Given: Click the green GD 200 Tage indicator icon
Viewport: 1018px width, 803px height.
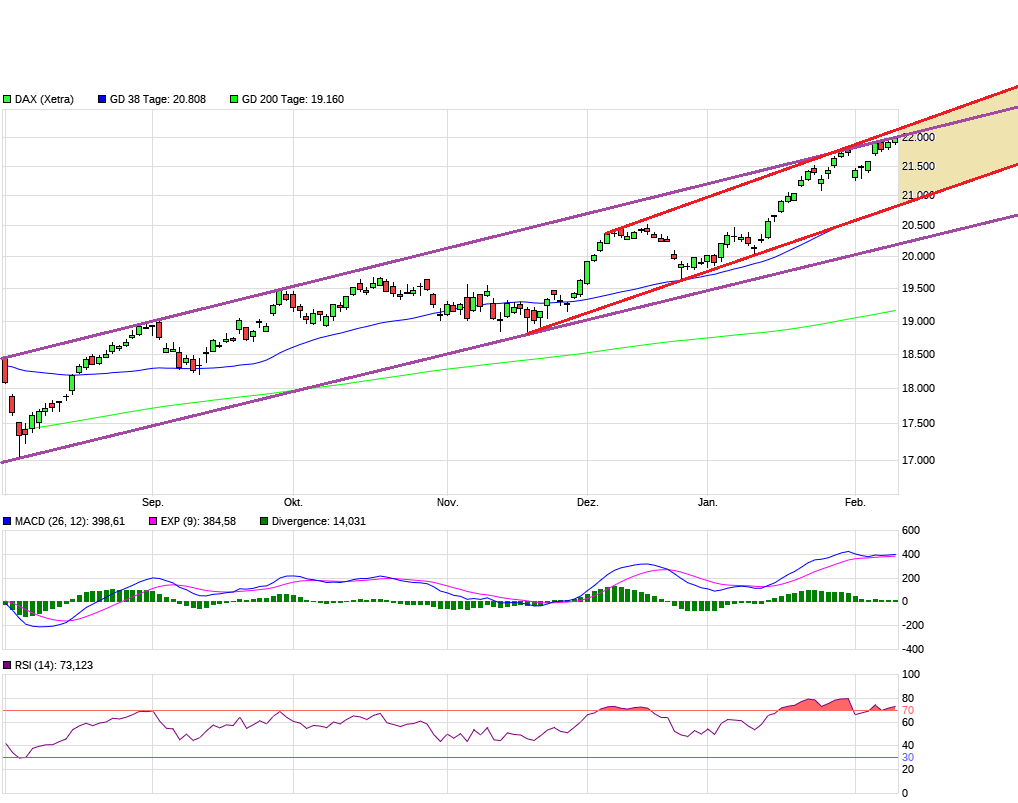Looking at the screenshot, I should [232, 99].
